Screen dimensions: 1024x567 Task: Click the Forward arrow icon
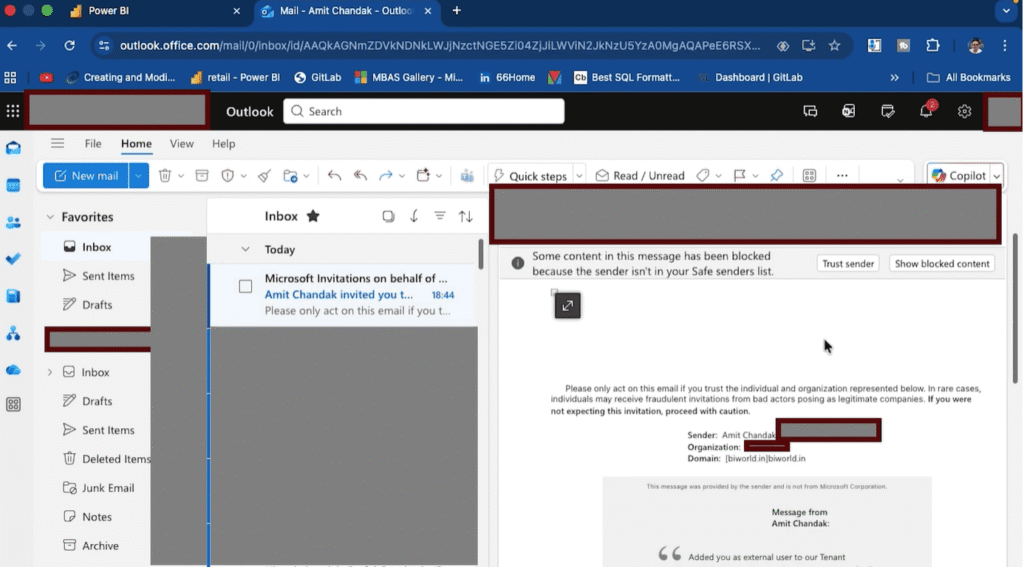[386, 176]
